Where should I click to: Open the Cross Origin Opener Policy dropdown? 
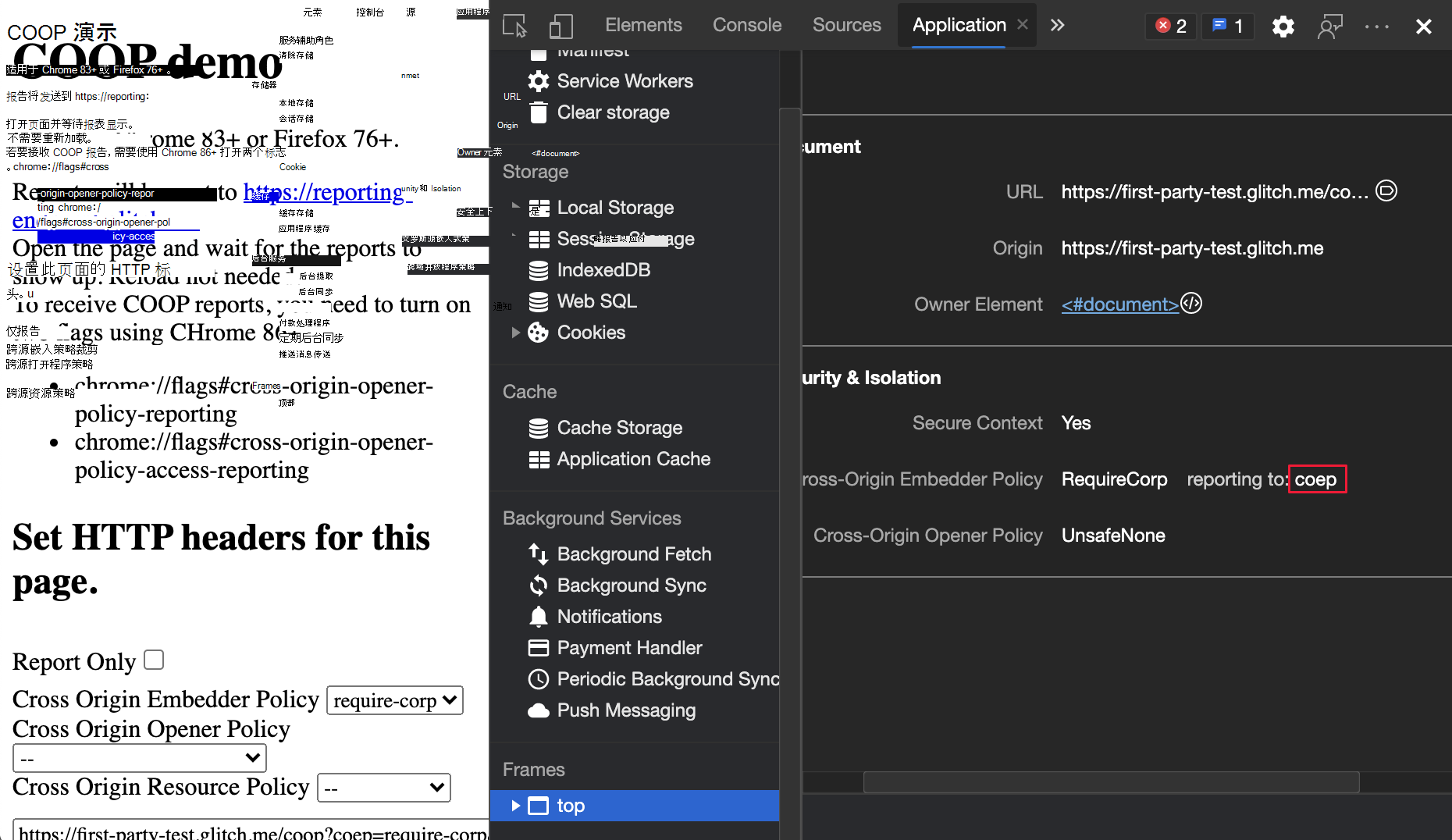[140, 758]
